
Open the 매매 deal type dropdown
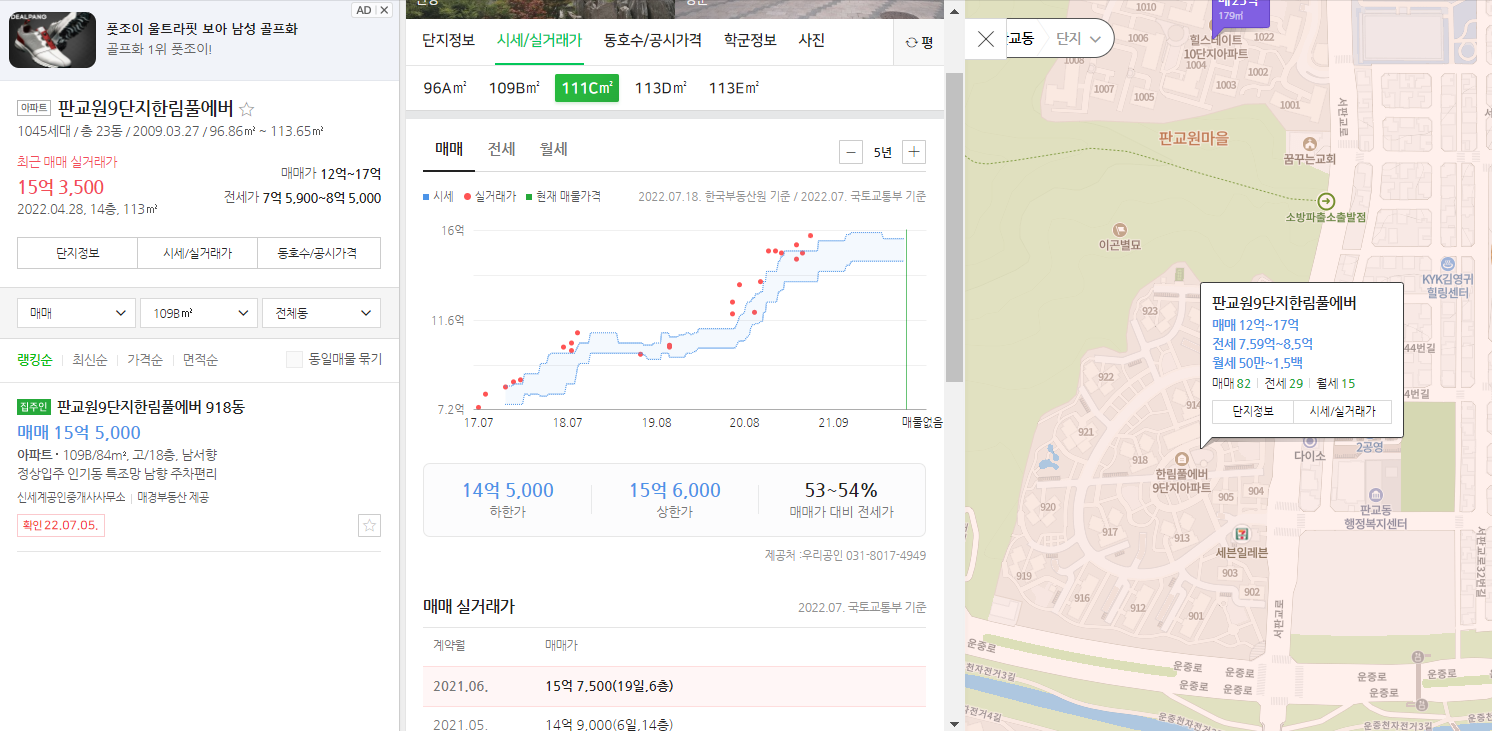(x=76, y=313)
